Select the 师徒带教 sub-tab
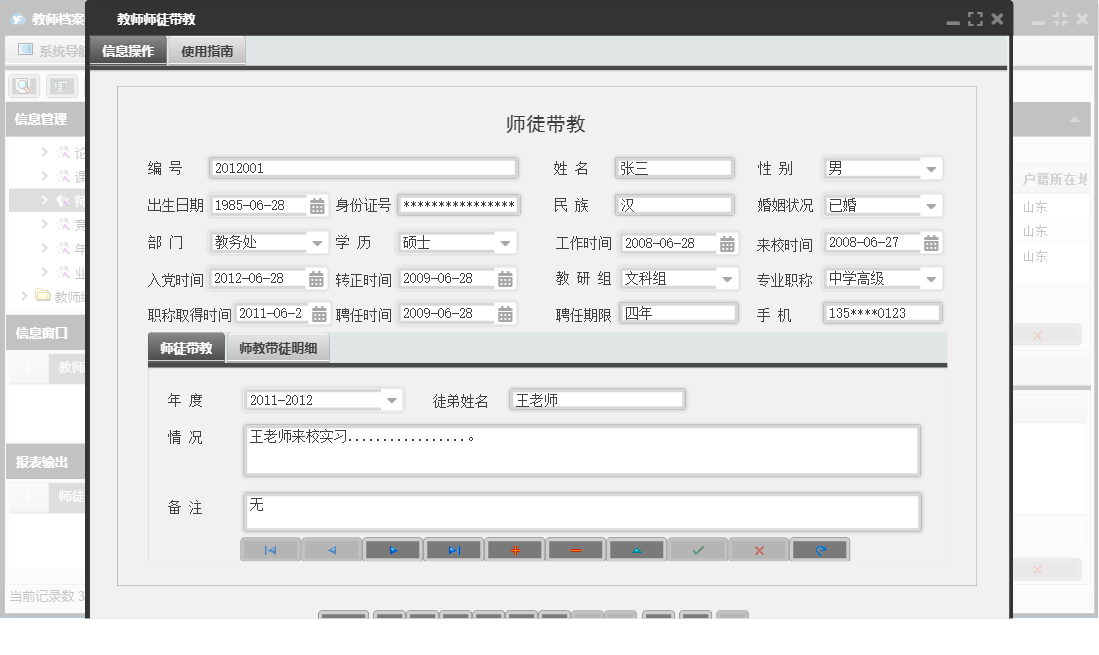This screenshot has width=1099, height=655. (x=186, y=348)
